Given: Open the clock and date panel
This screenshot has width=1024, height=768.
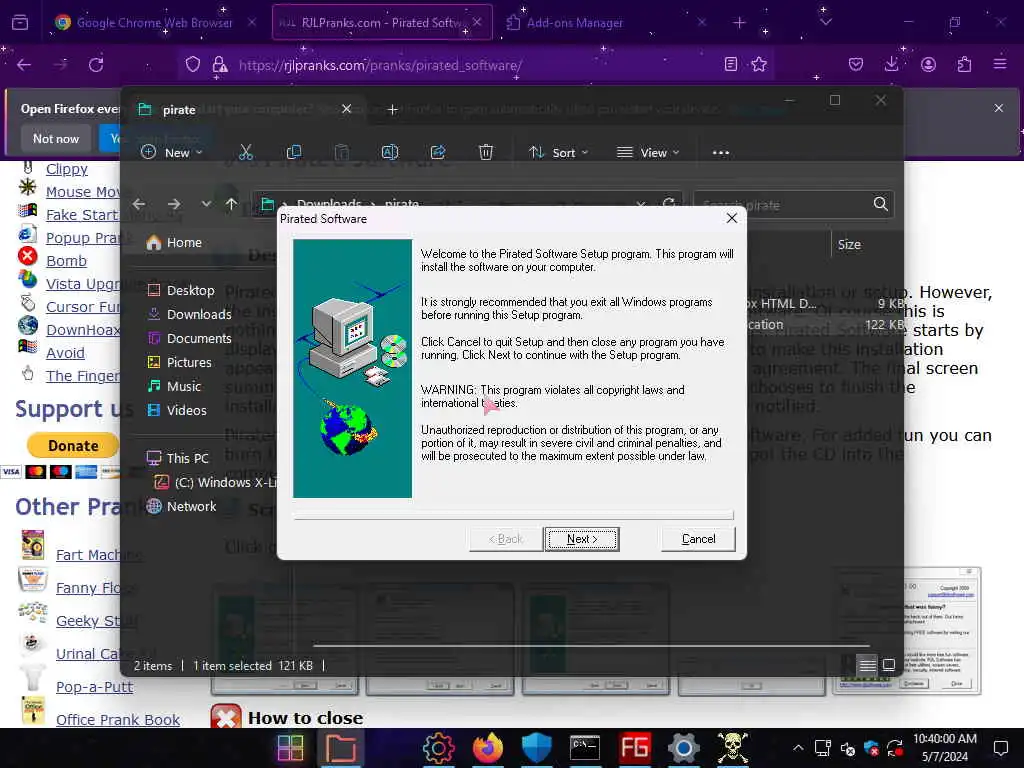Looking at the screenshot, I should 944,748.
